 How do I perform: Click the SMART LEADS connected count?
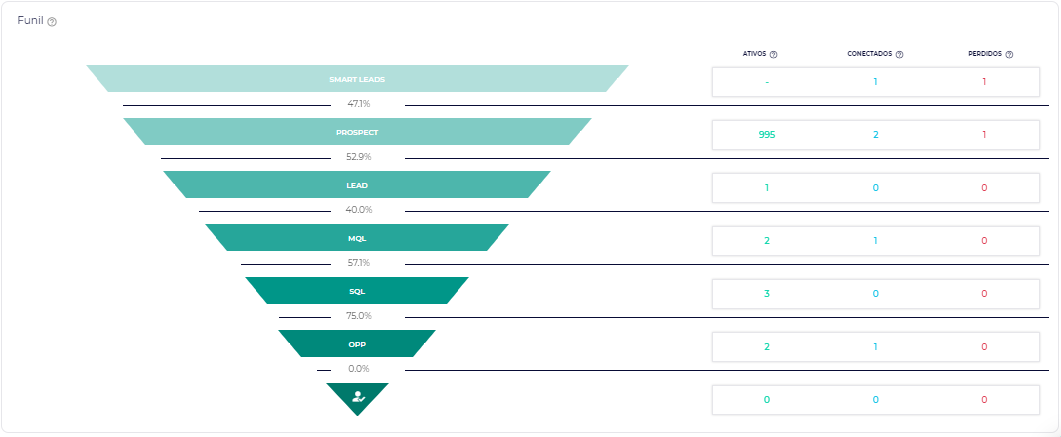pos(875,81)
